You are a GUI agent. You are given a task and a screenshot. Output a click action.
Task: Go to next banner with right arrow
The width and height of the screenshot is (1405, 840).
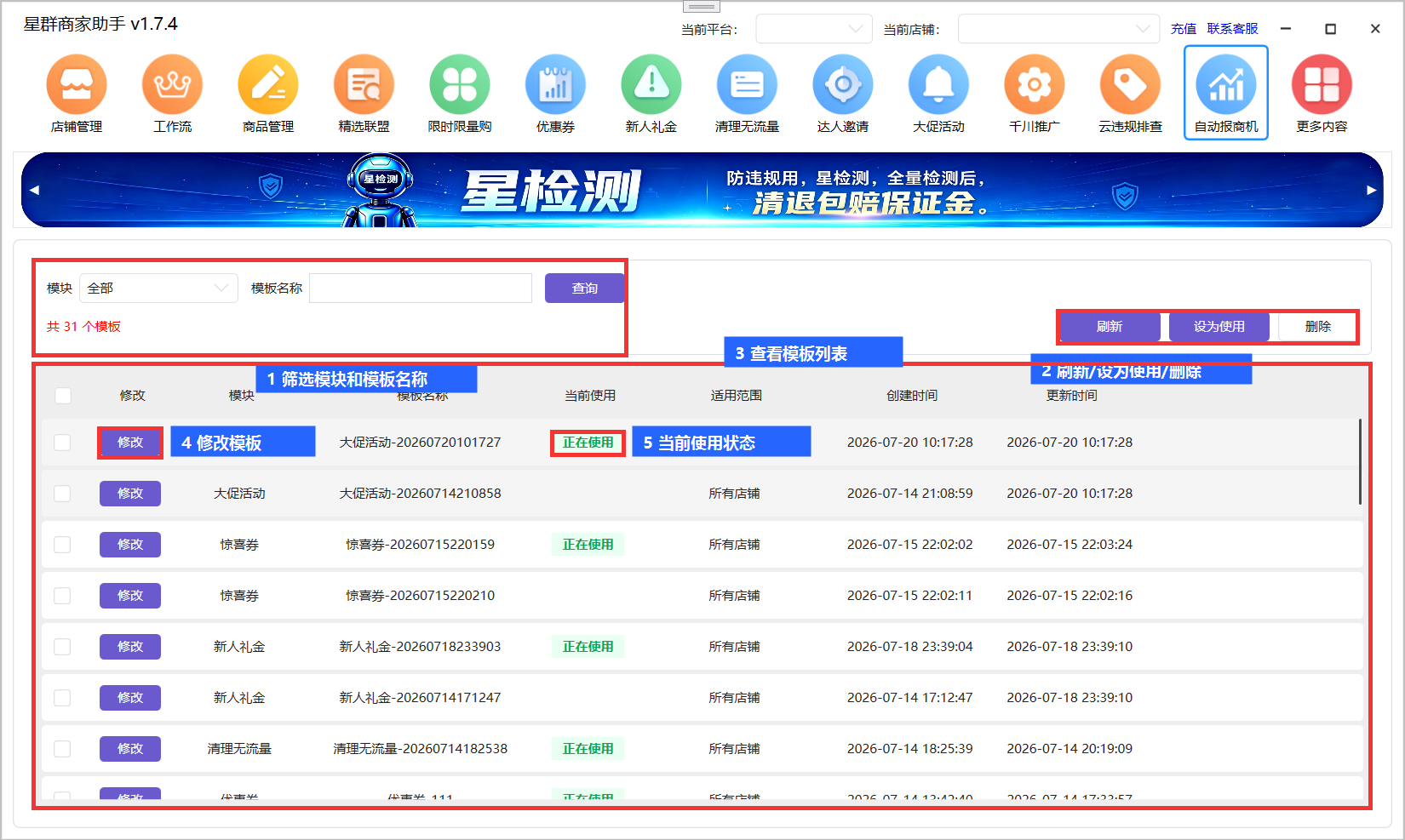[x=1371, y=190]
